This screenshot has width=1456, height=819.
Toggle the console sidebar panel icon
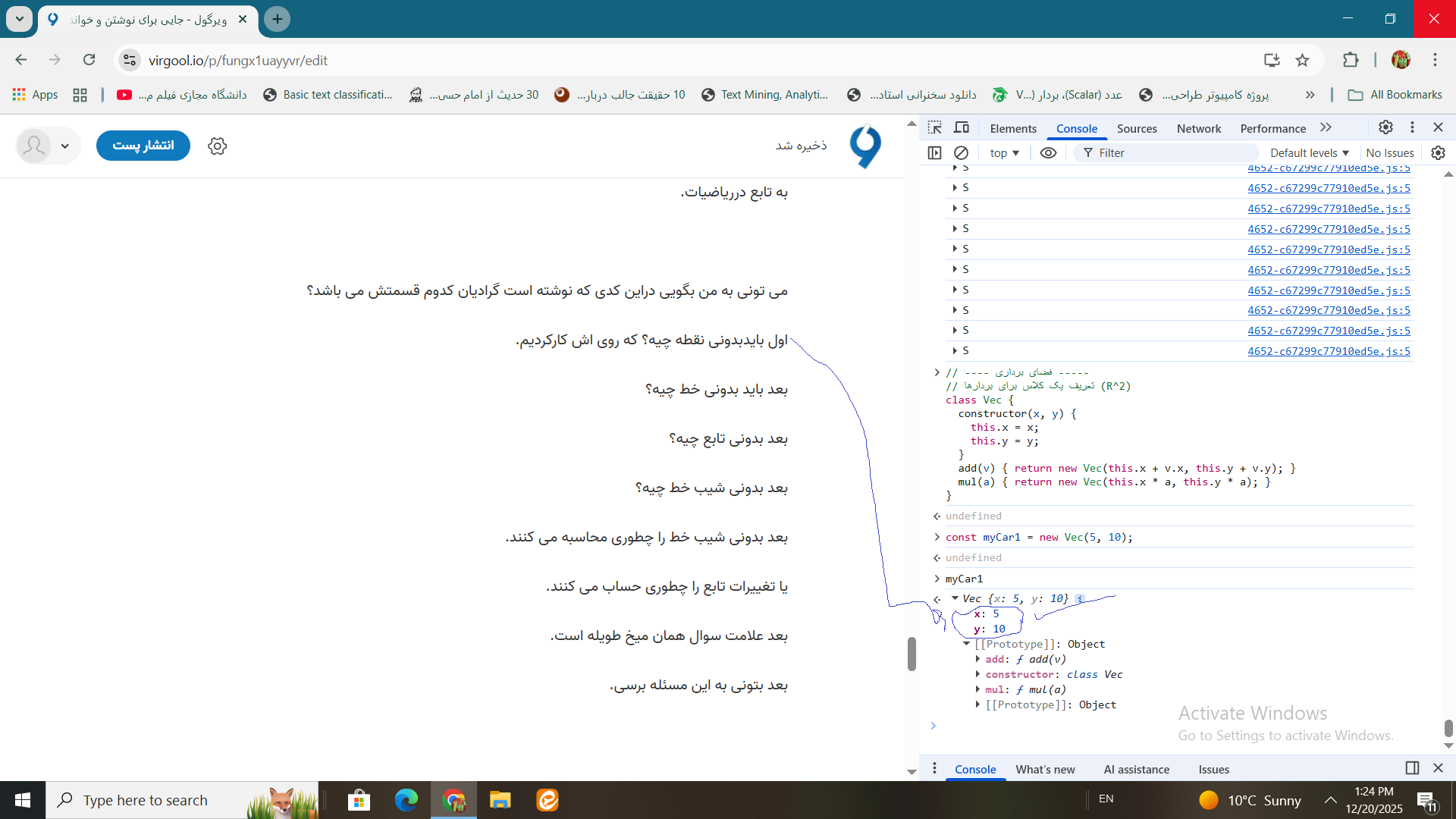coord(934,152)
